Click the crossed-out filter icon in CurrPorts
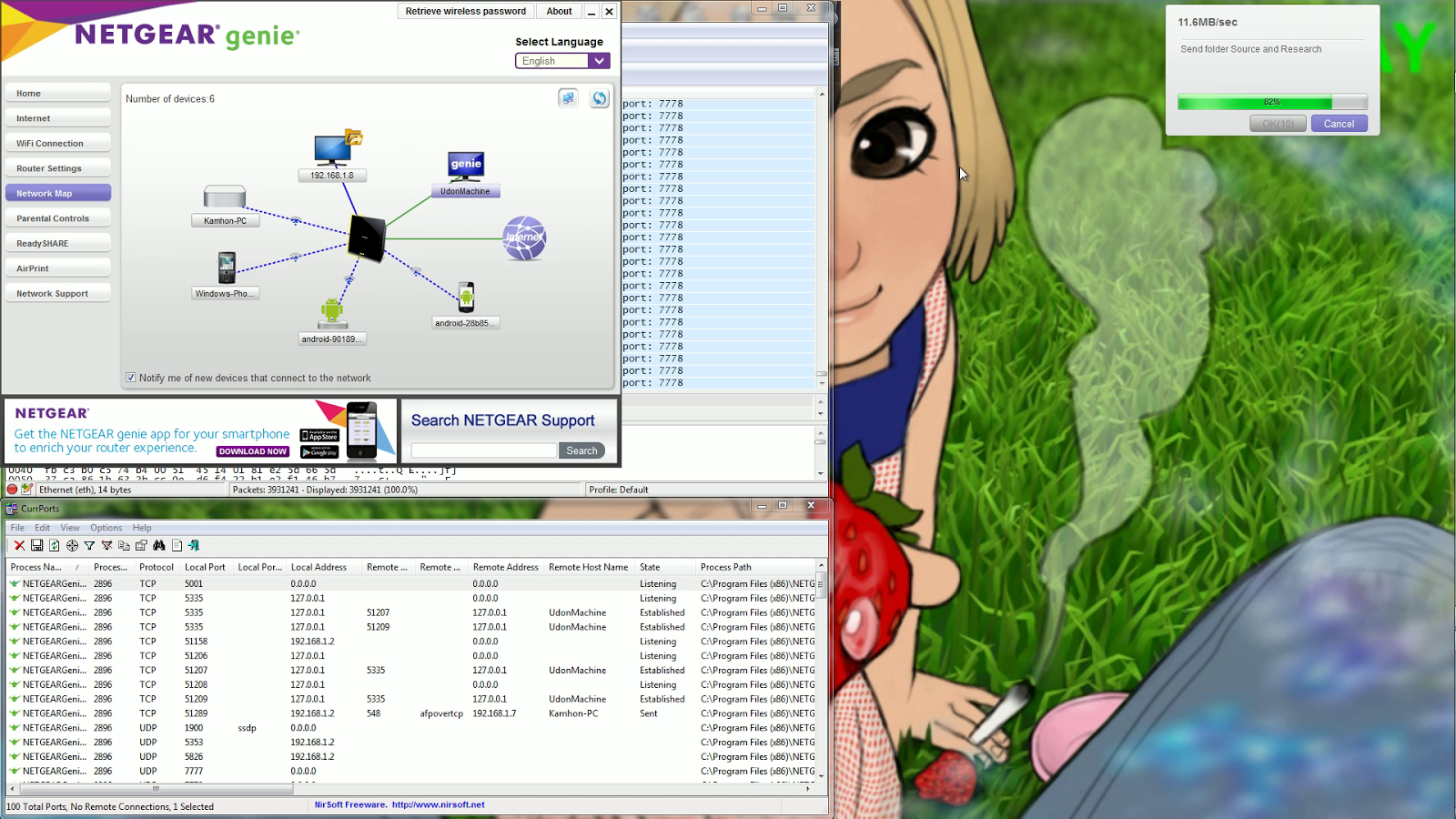 tap(106, 545)
